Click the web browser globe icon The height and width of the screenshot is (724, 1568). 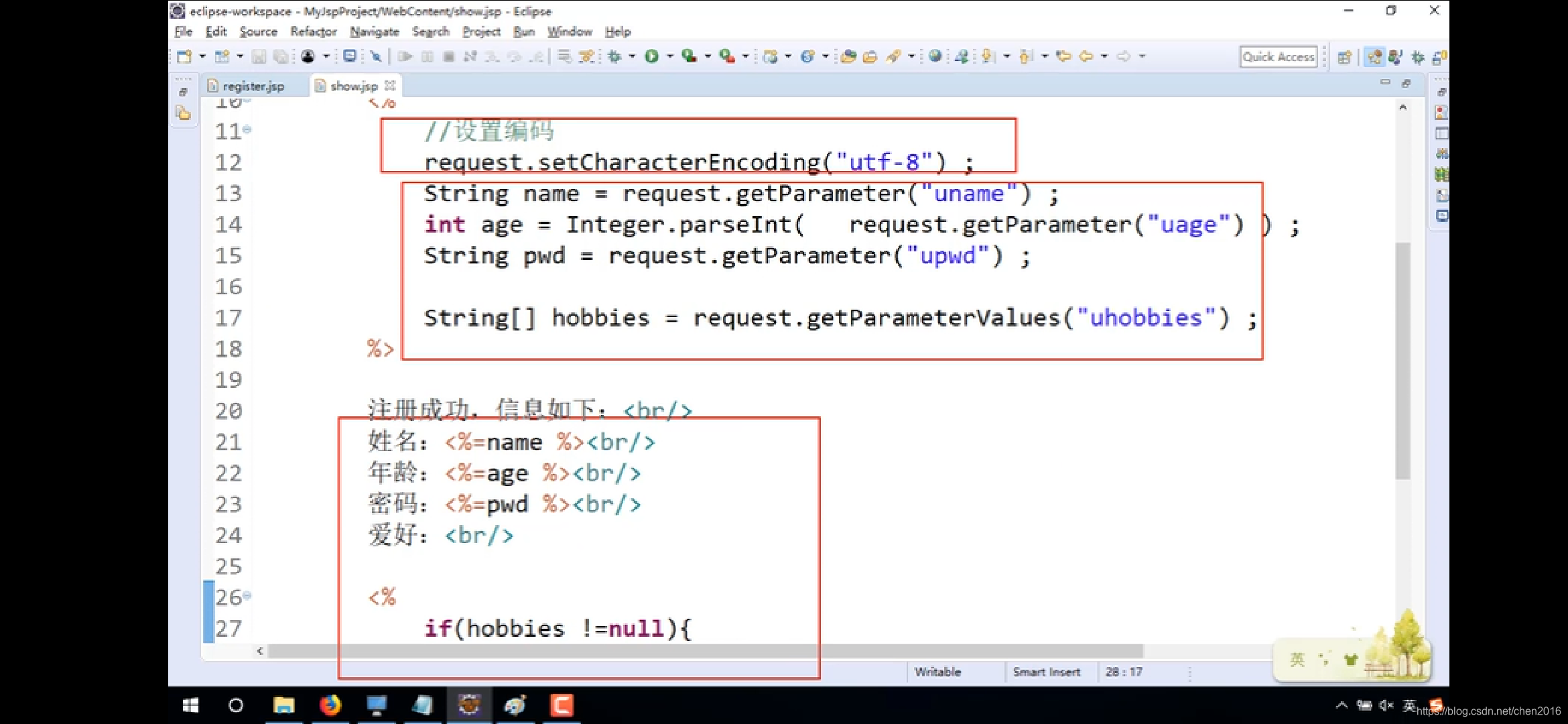click(935, 57)
